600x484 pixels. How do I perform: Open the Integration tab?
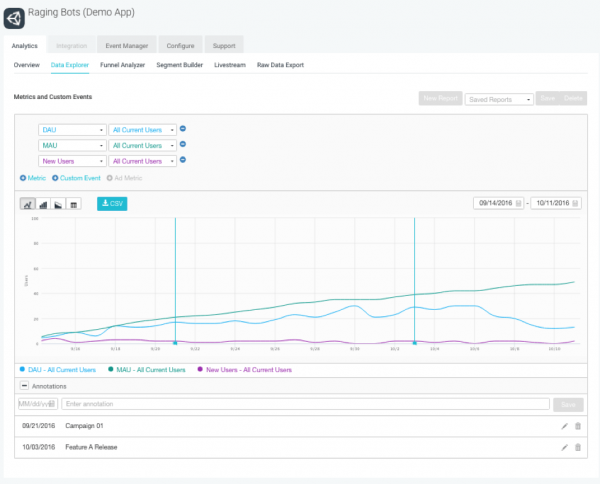tap(72, 45)
